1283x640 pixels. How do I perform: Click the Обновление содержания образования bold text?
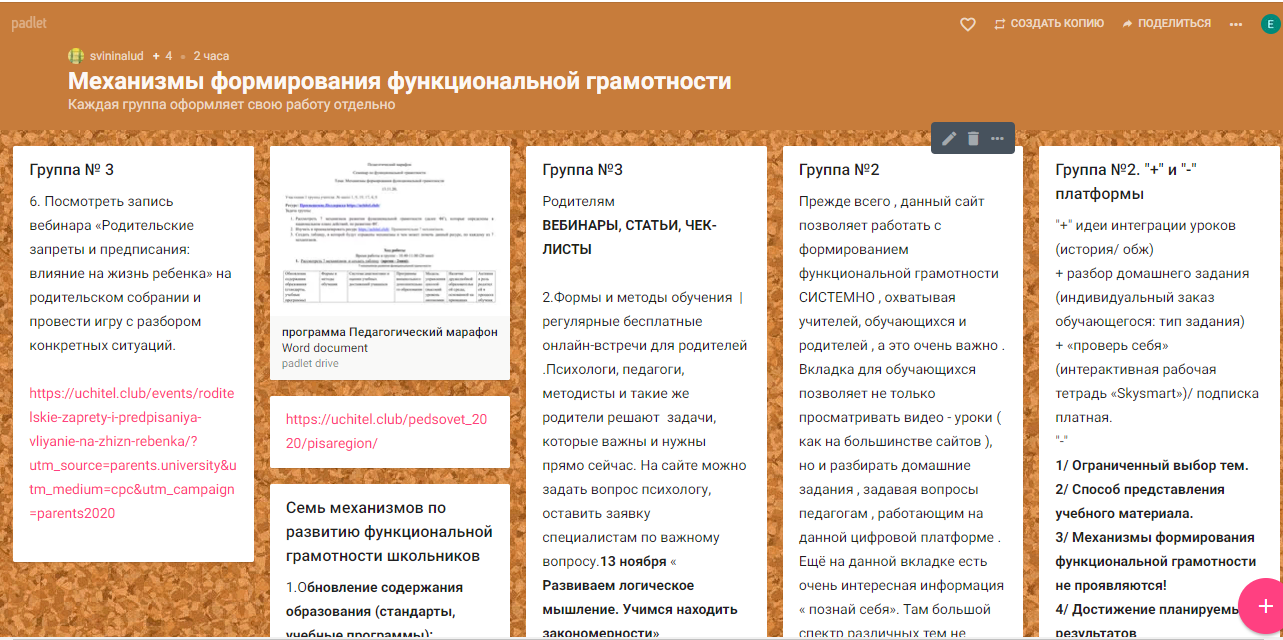point(375,610)
